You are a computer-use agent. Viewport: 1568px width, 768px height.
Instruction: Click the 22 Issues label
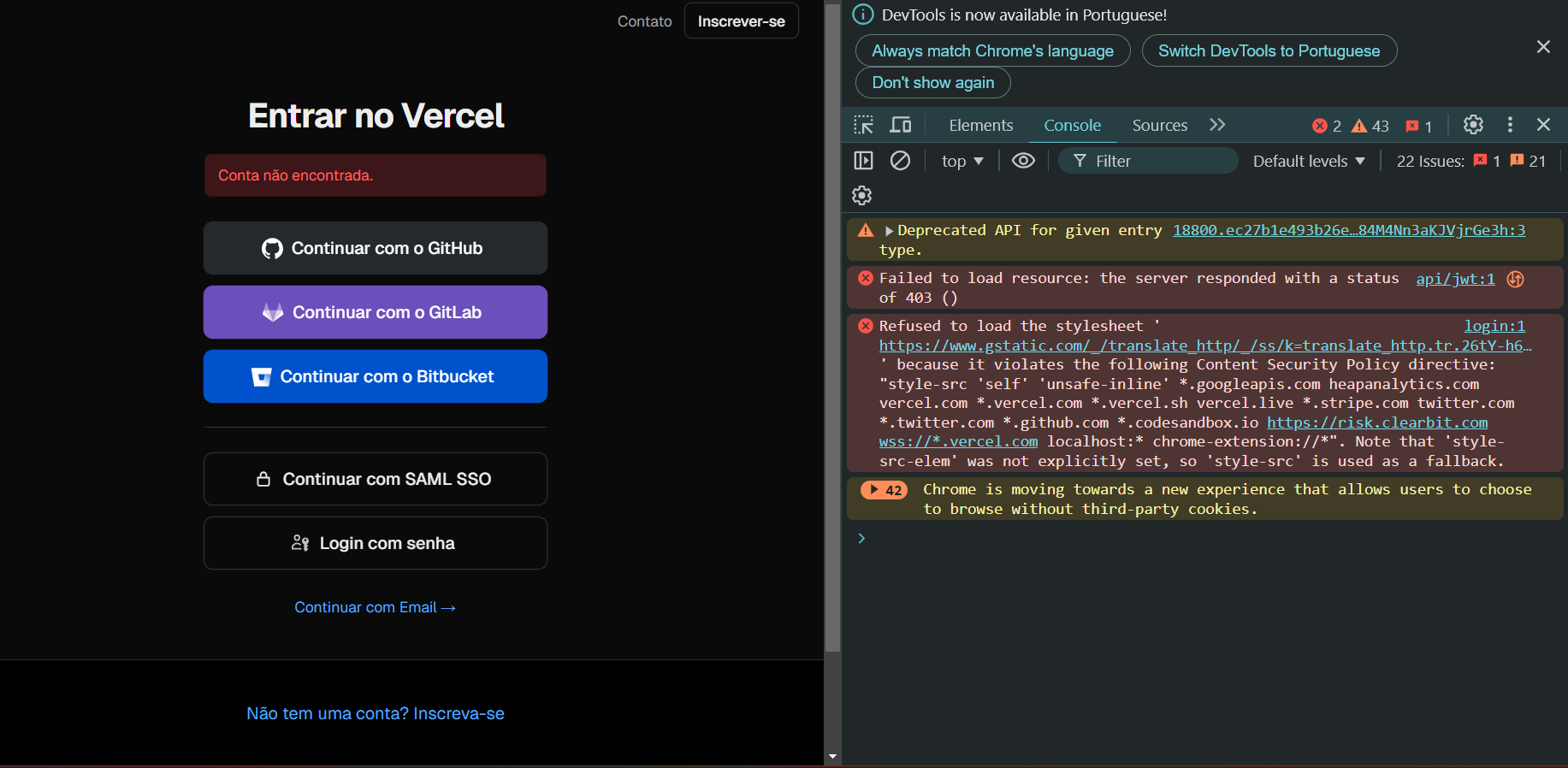point(1430,161)
